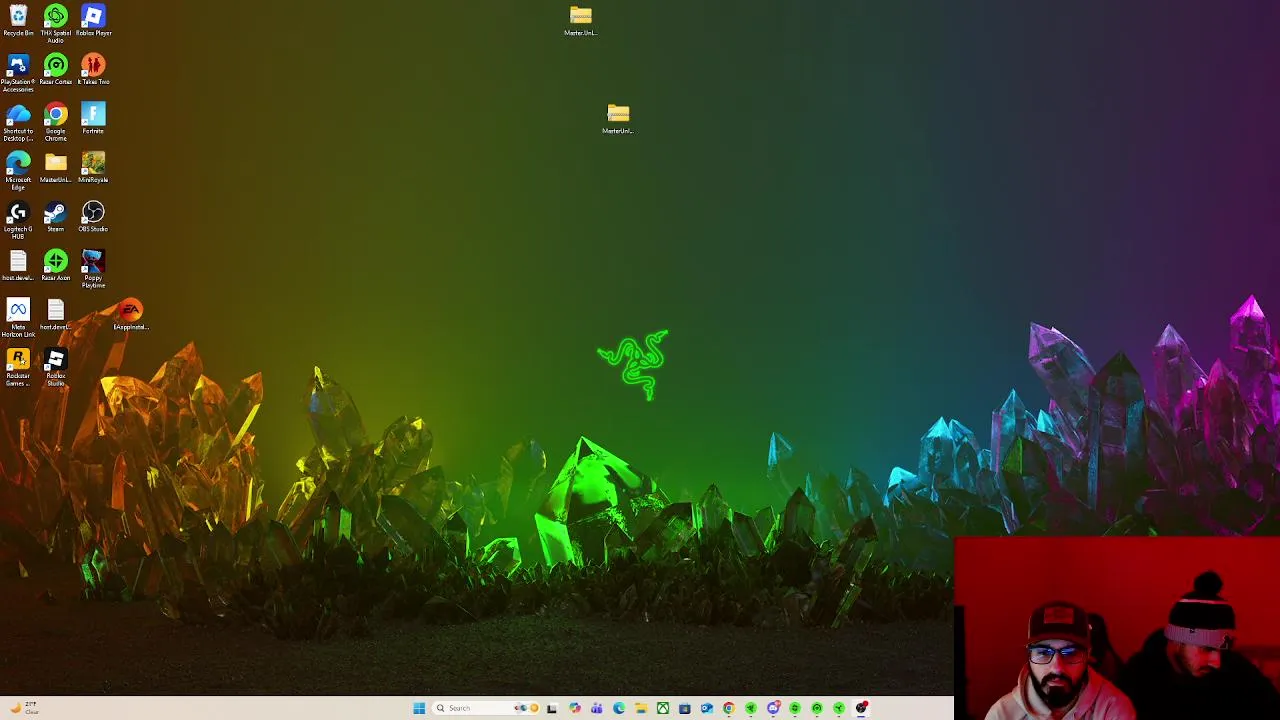This screenshot has width=1280, height=720.
Task: Open PlayStation Accessories desktop icon
Action: pos(18,72)
